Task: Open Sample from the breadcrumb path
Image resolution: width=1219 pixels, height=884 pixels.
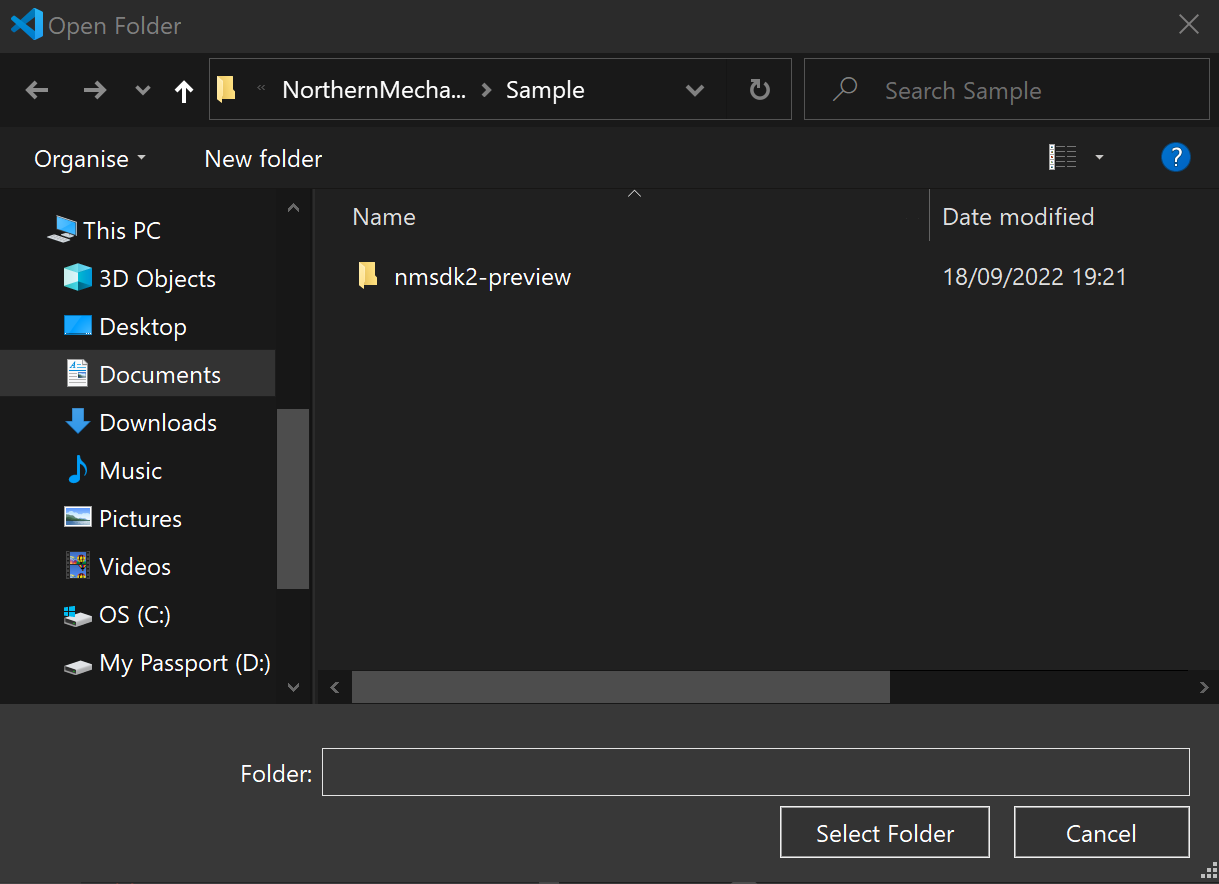Action: click(544, 89)
